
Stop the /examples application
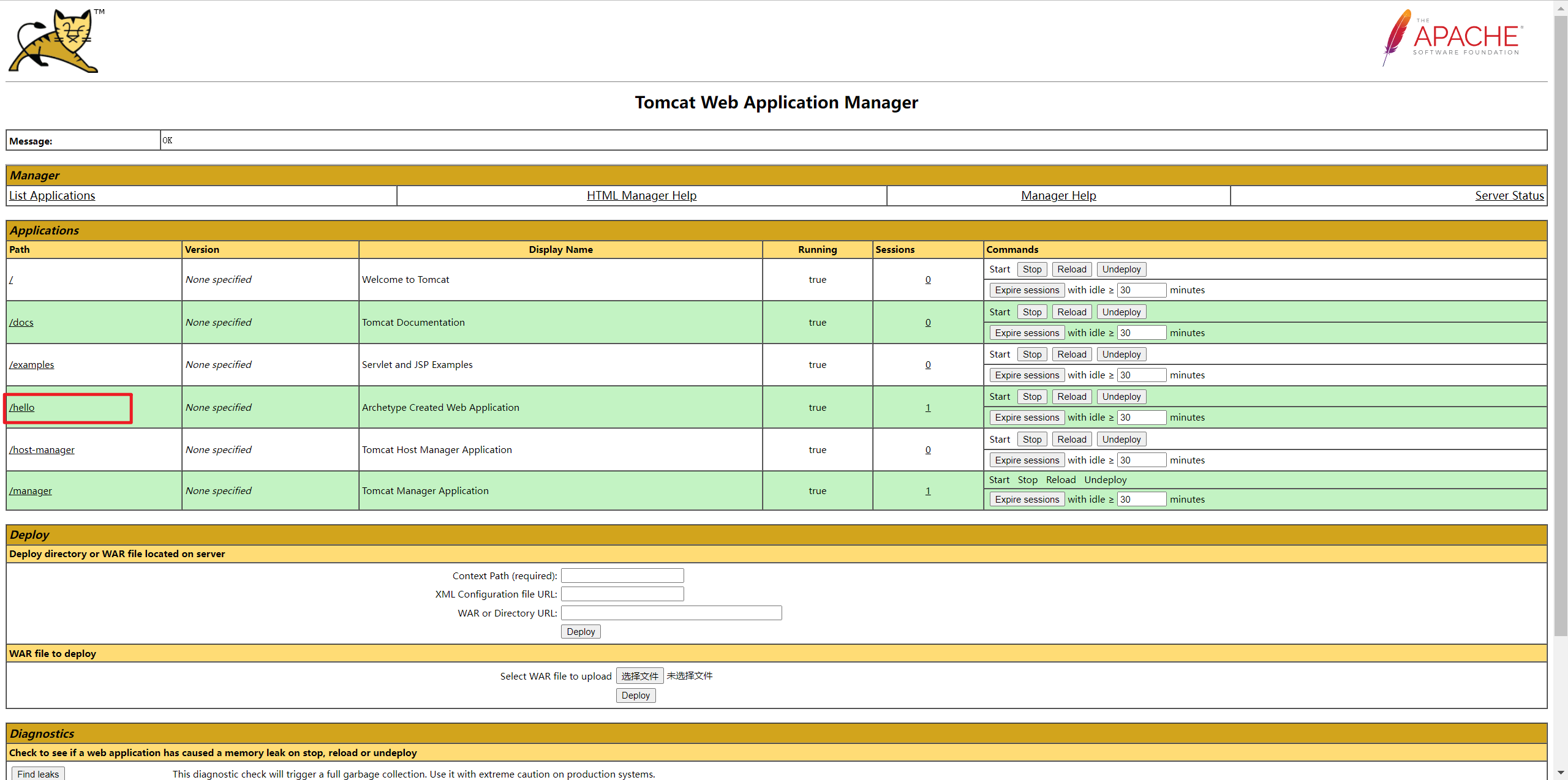1032,354
